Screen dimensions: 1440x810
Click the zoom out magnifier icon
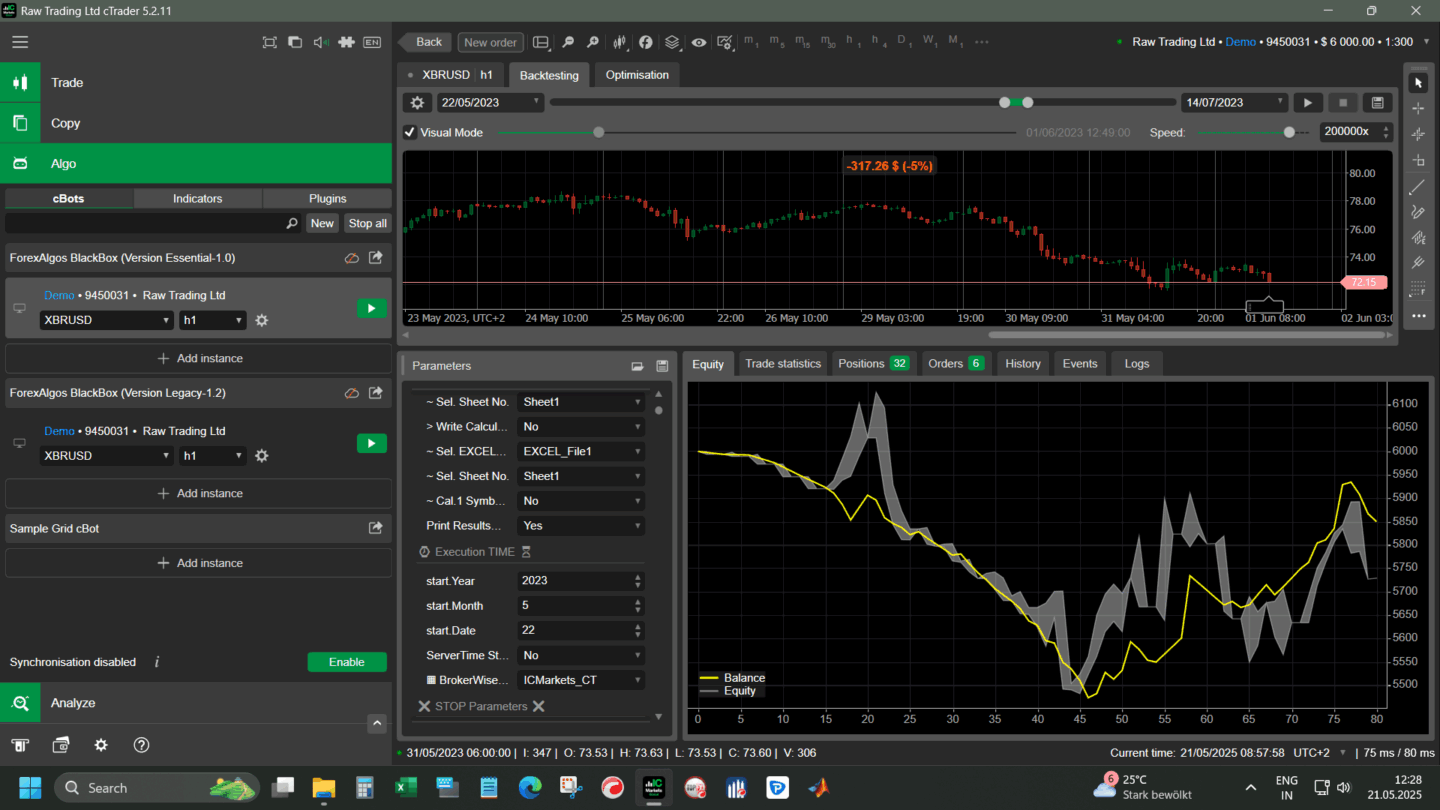[568, 42]
